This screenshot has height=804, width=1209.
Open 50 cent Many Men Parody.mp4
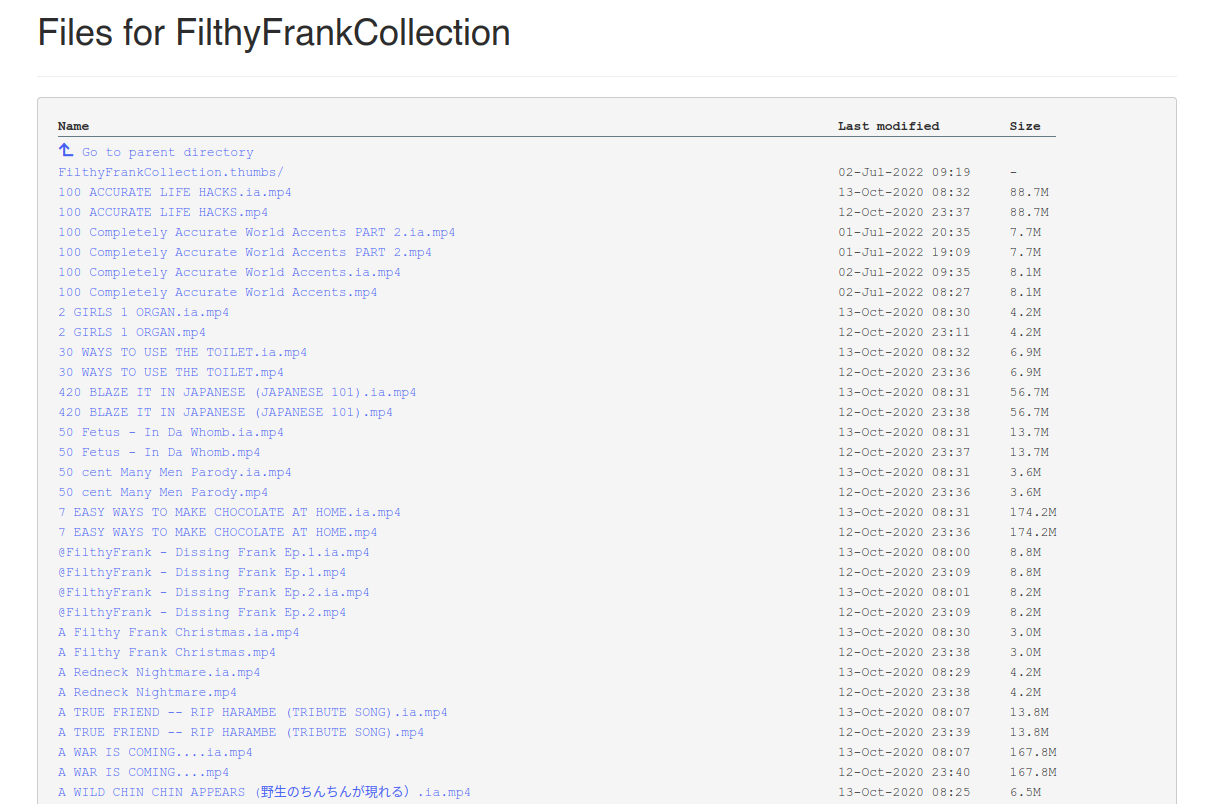163,492
